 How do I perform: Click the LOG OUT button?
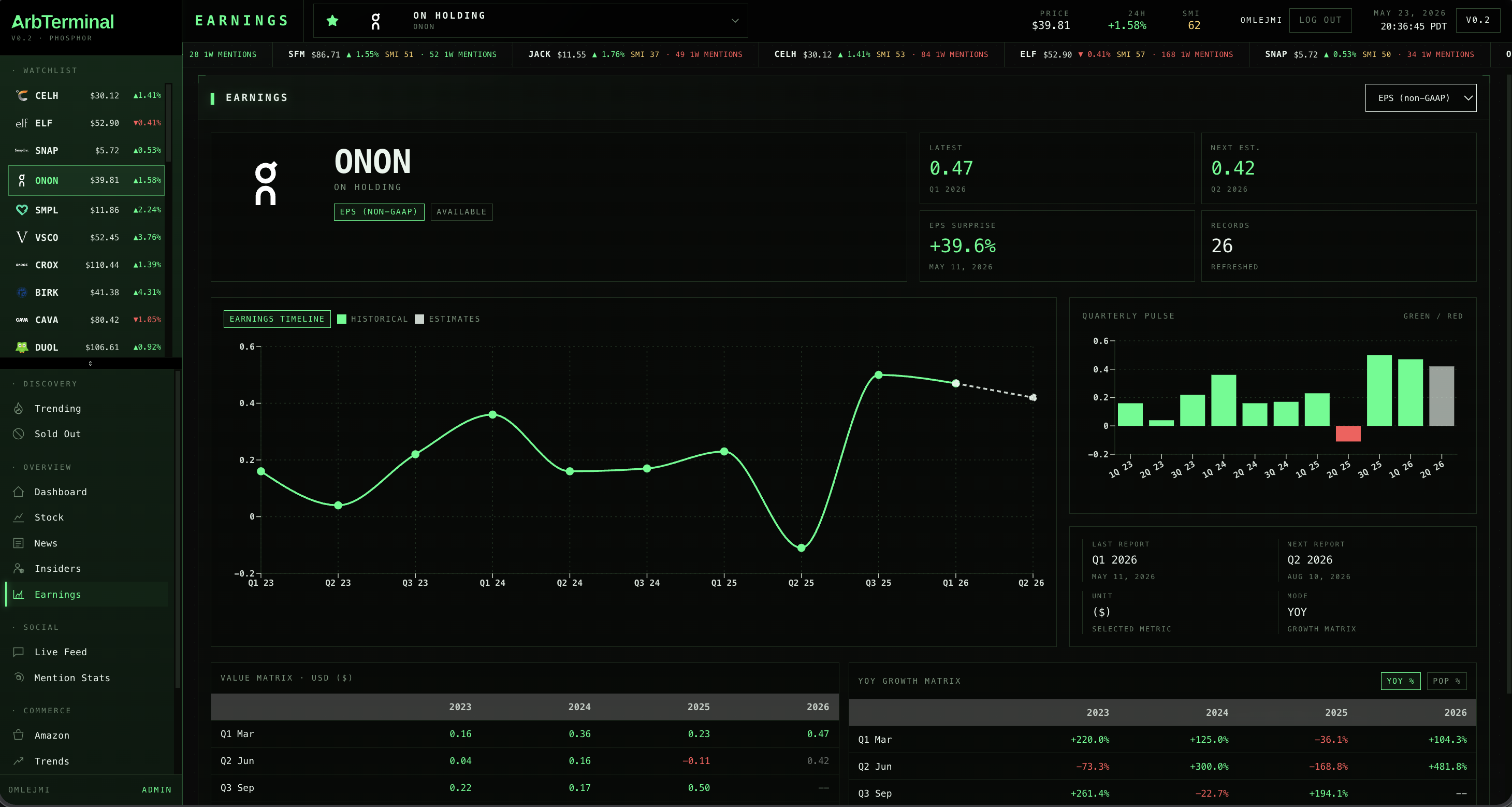coord(1320,20)
